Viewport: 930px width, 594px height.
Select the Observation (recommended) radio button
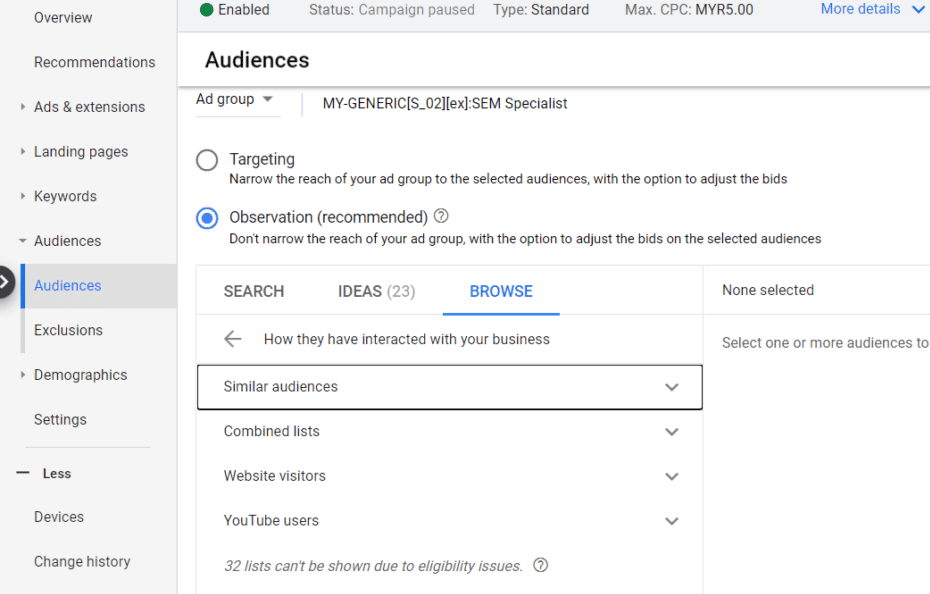click(x=207, y=218)
